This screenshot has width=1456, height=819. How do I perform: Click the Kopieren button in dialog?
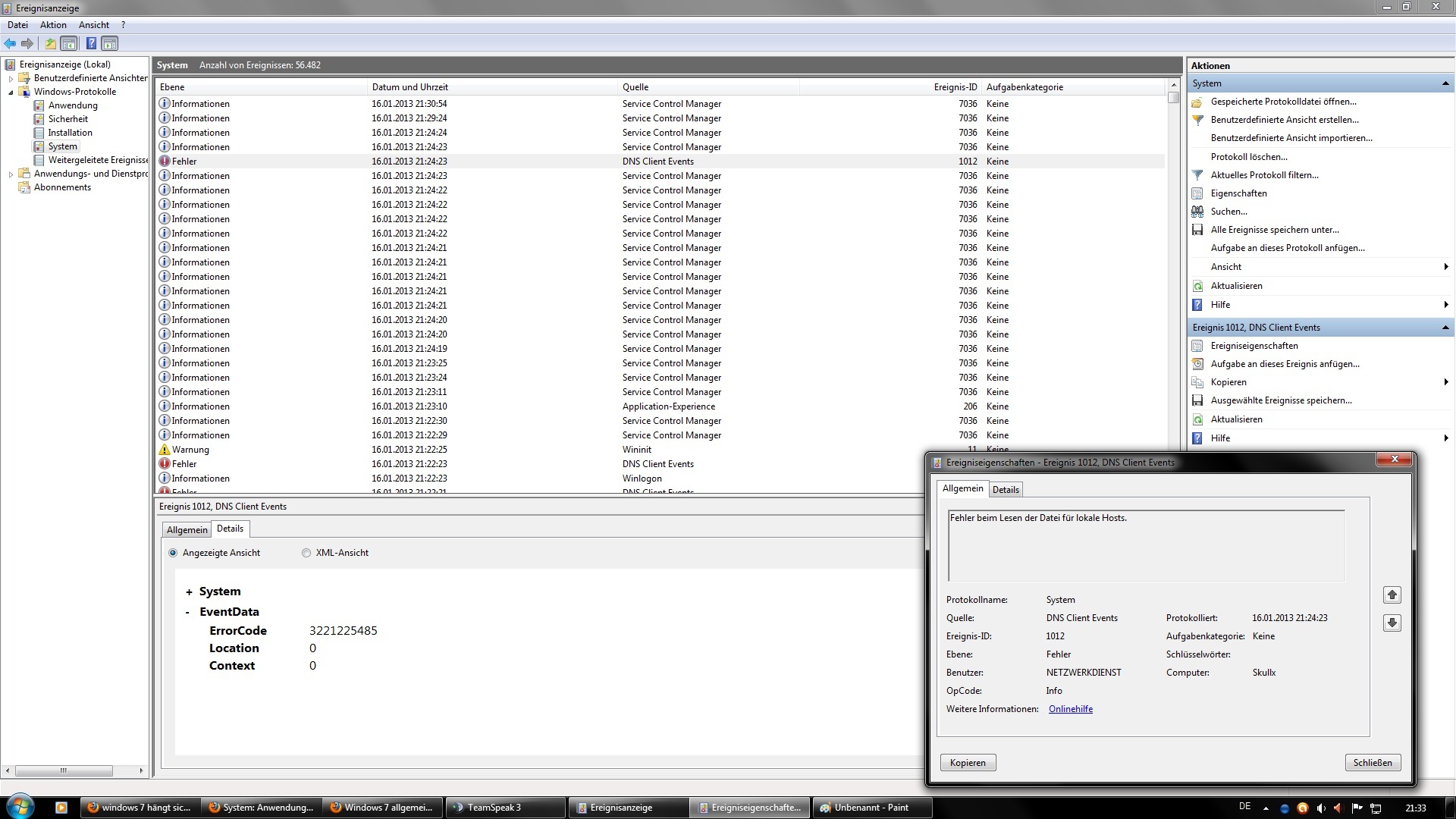968,763
